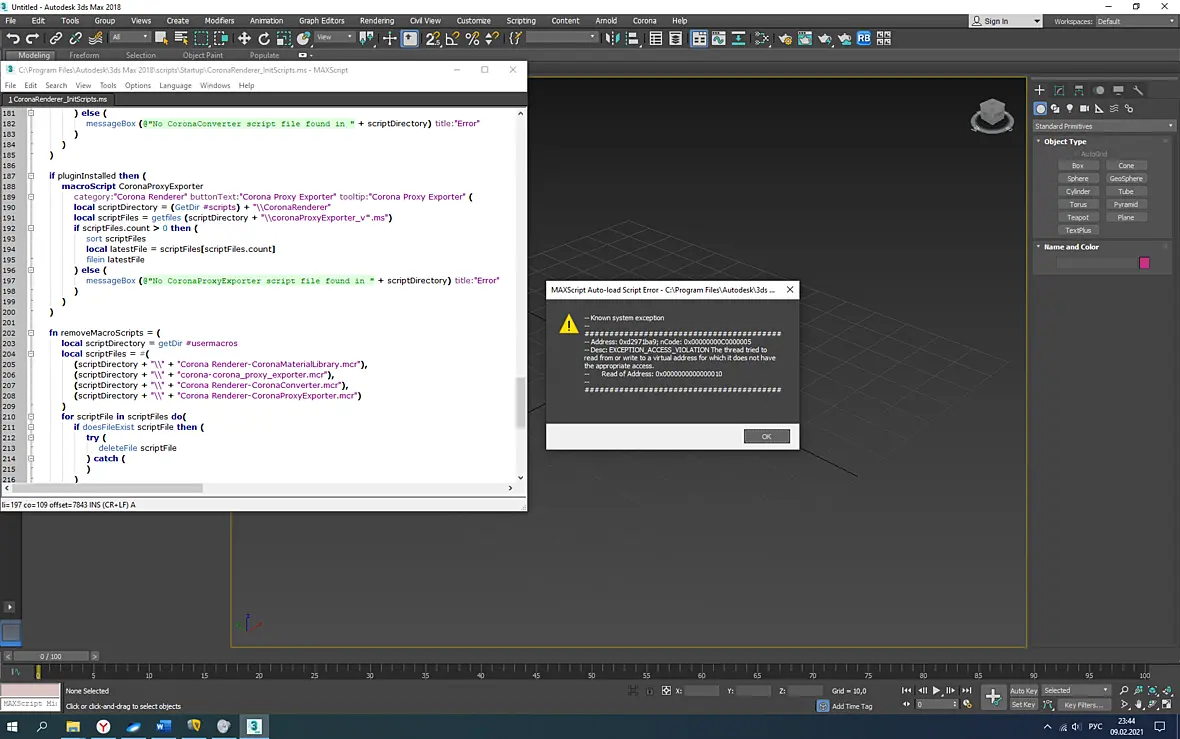Image resolution: width=1180 pixels, height=739 pixels.
Task: Go to the start frame
Action: point(906,690)
